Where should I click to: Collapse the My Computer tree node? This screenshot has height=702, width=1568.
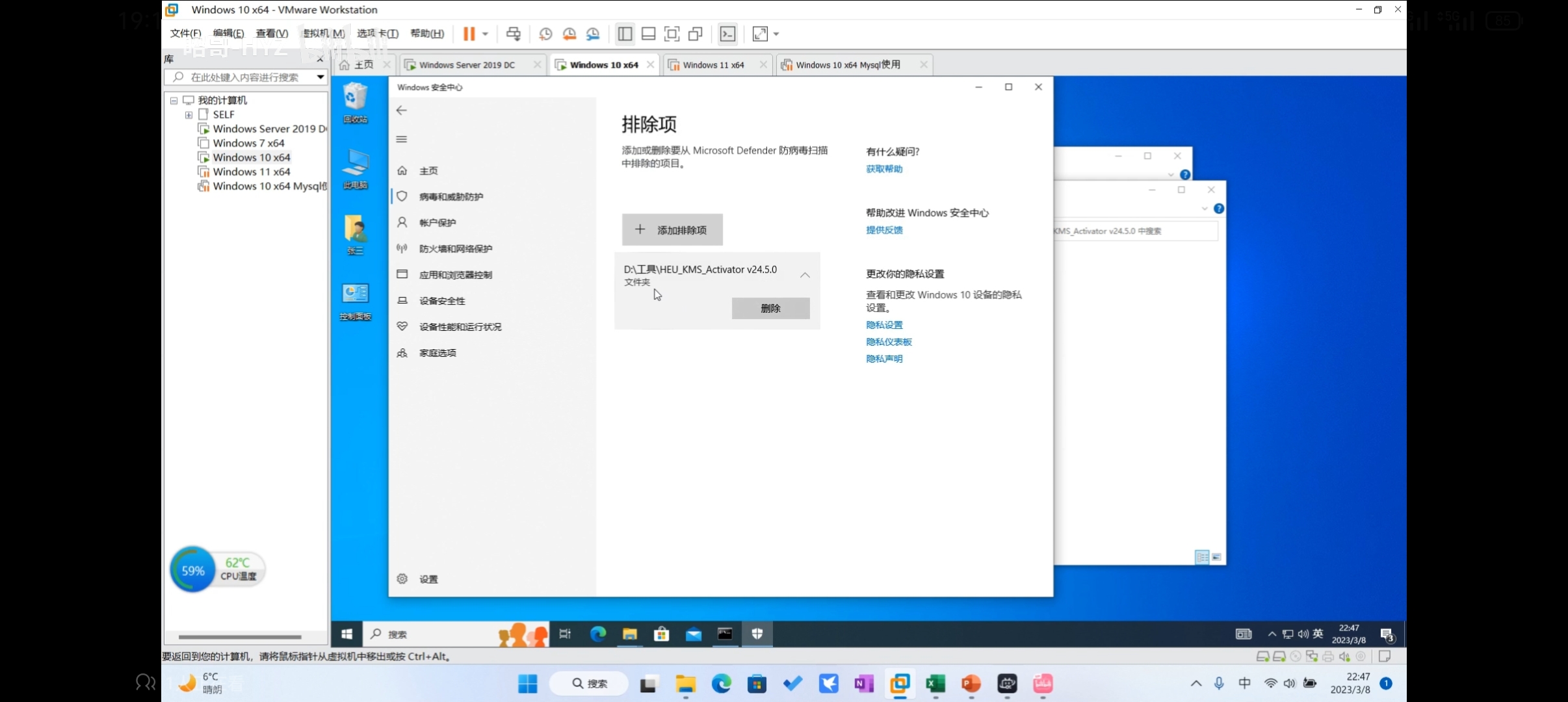click(174, 101)
